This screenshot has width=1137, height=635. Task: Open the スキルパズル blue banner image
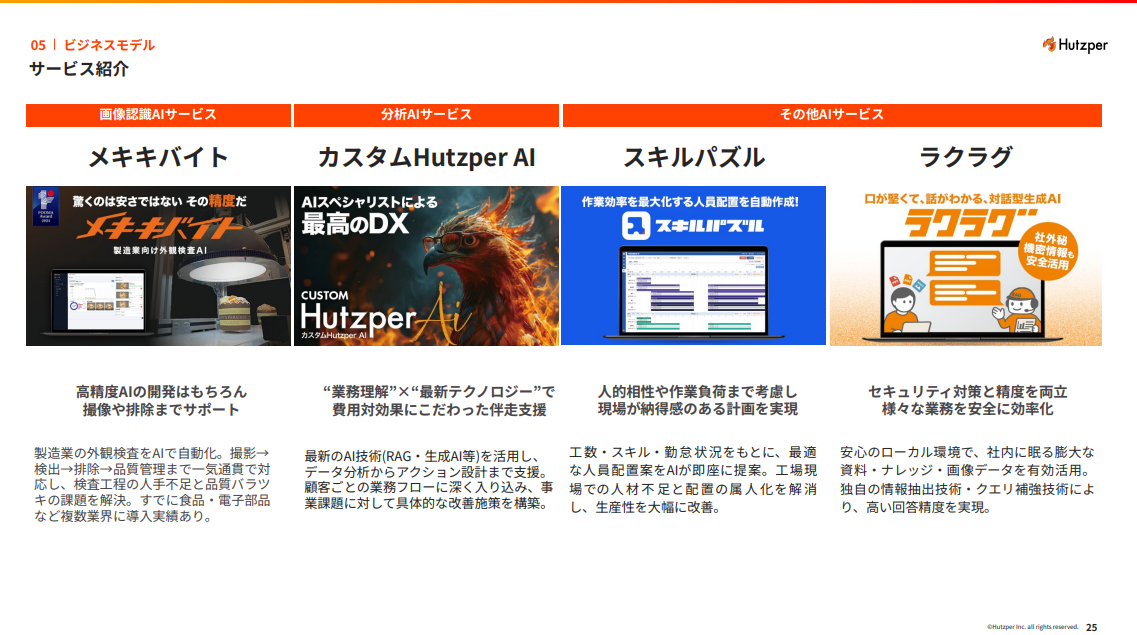coord(693,266)
